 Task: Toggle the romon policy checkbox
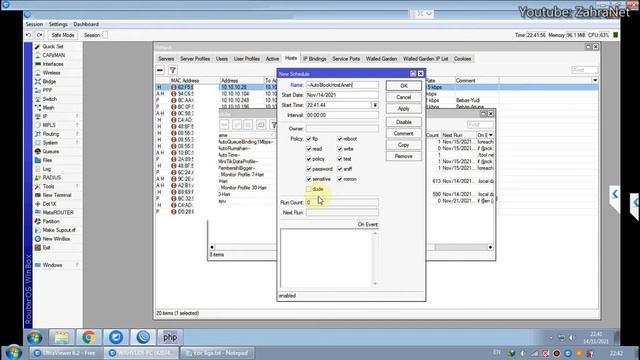tap(340, 179)
